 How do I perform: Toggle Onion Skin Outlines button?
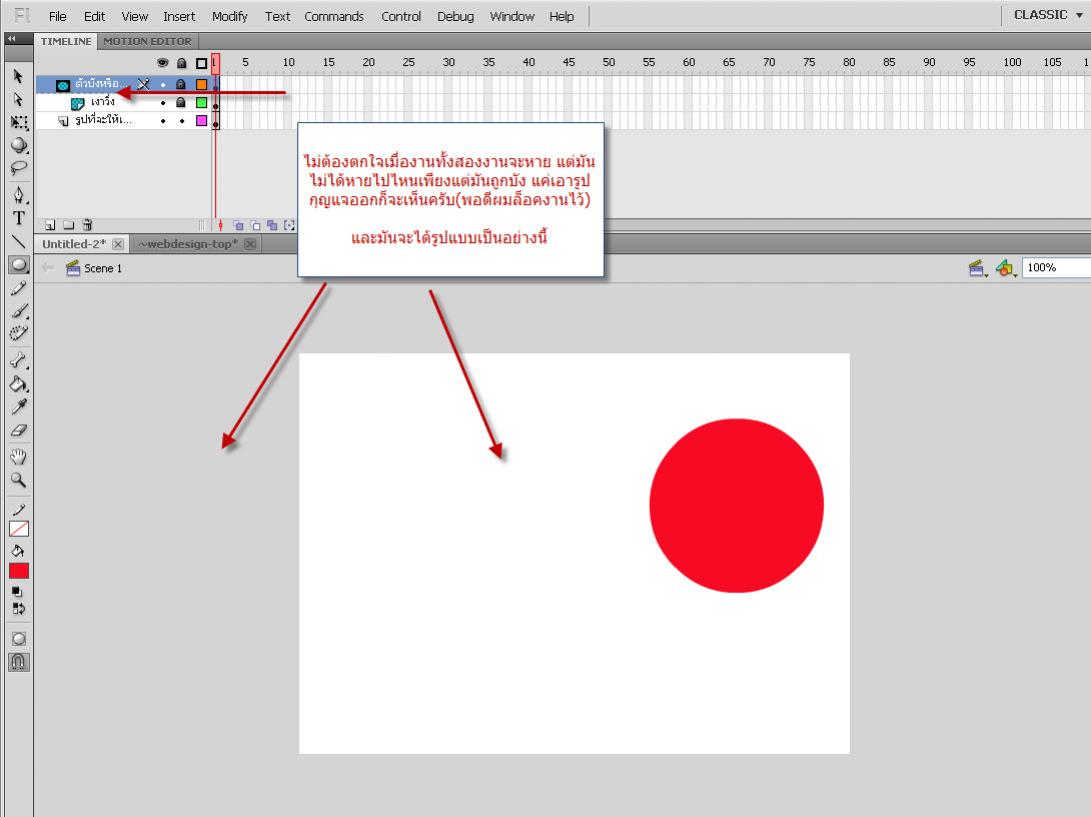coord(255,225)
